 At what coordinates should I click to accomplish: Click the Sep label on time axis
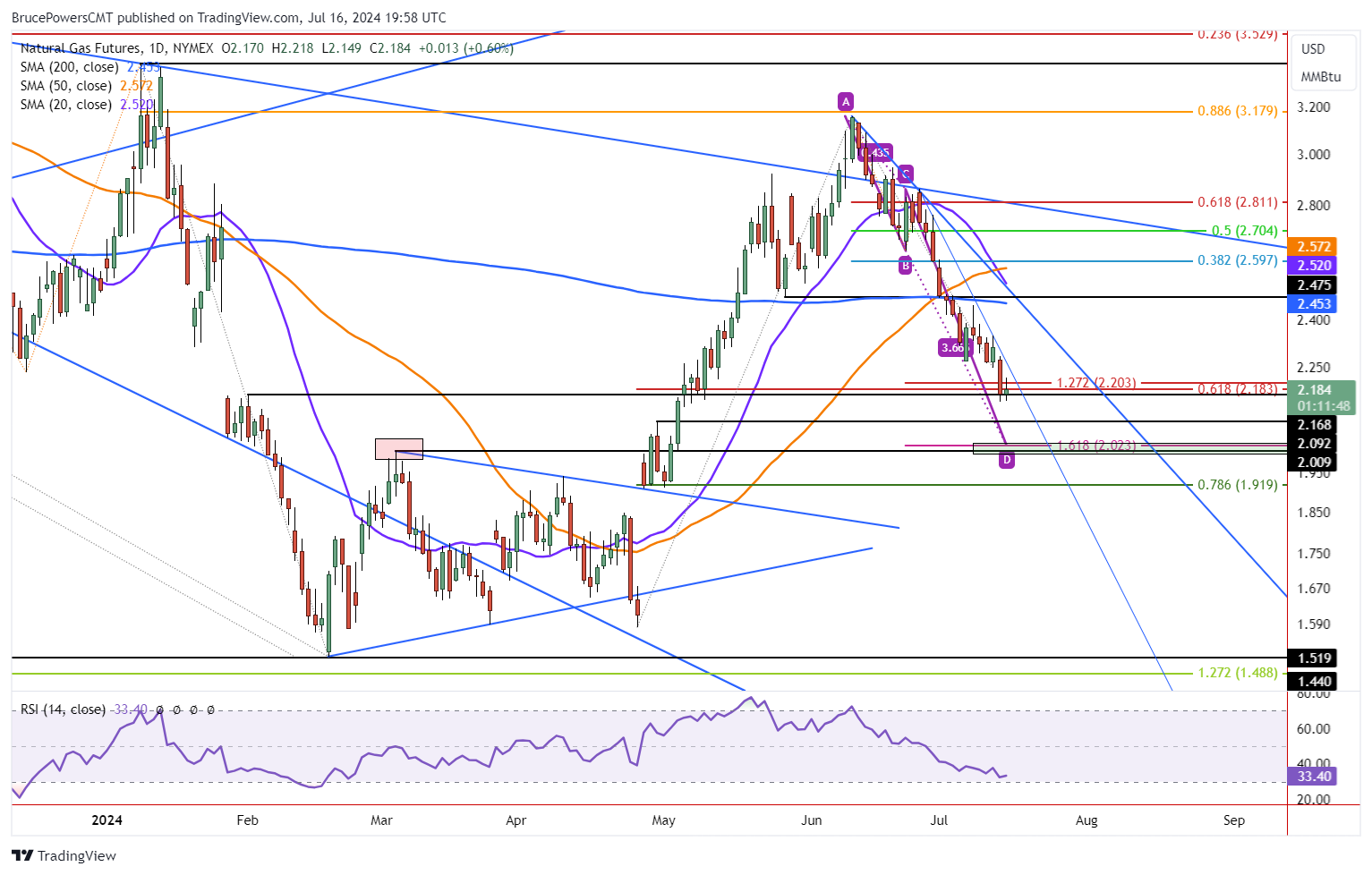click(x=1233, y=820)
